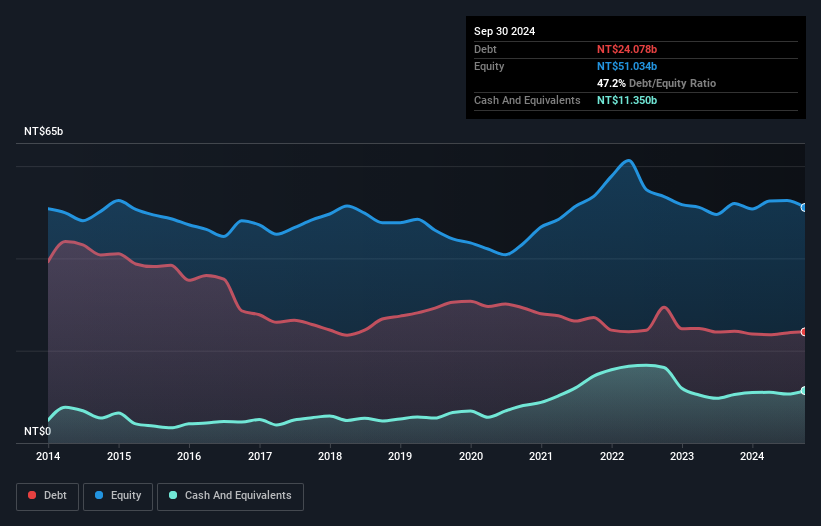Click the 2016 x-axis label
The height and width of the screenshot is (526, 821).
click(189, 456)
